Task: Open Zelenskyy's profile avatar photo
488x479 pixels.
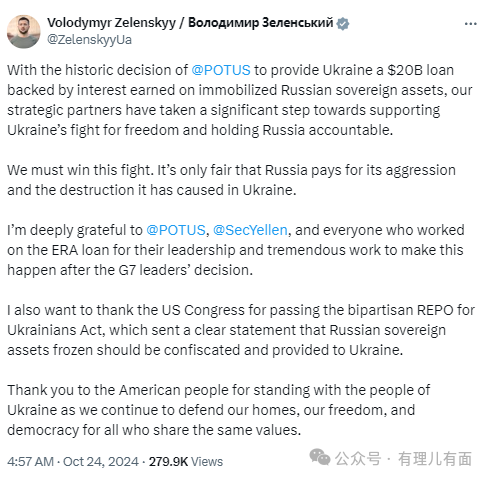Action: tap(24, 31)
